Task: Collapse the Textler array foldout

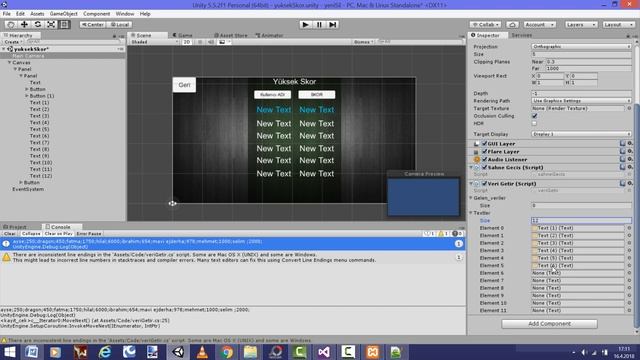Action: point(471,213)
